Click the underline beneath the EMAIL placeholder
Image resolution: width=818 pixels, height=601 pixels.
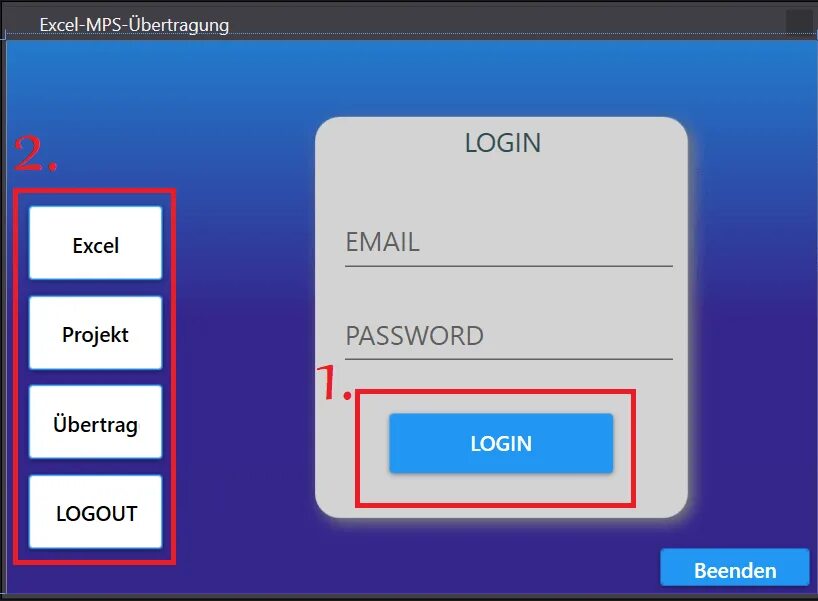509,266
